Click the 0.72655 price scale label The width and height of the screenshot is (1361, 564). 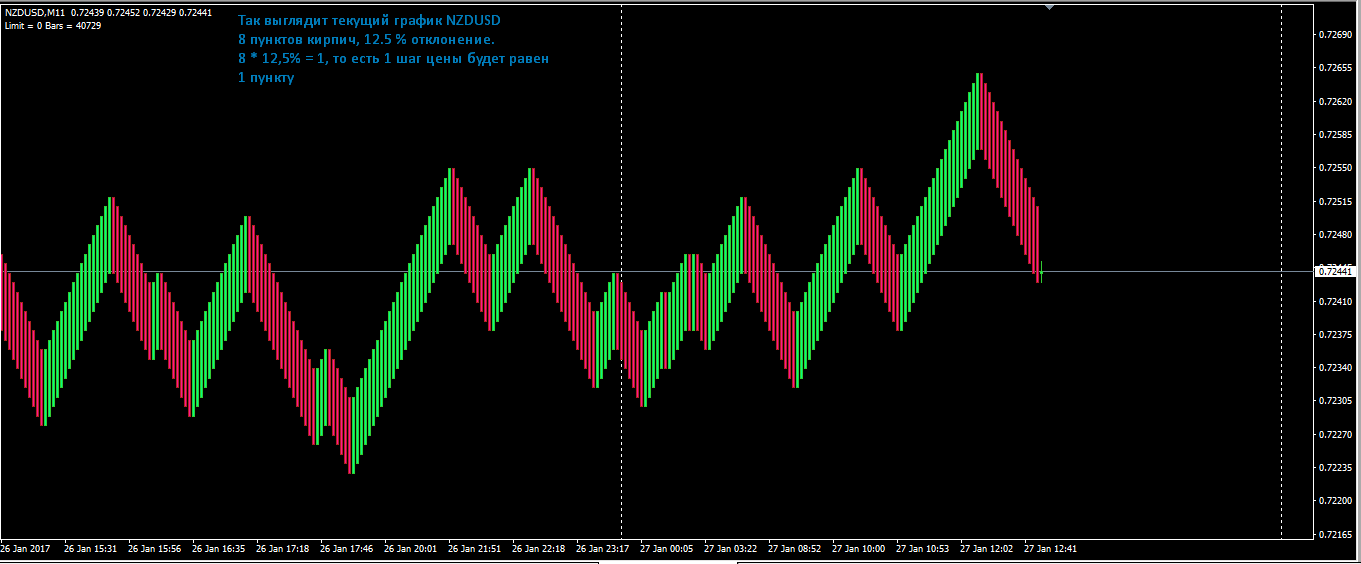click(1336, 68)
